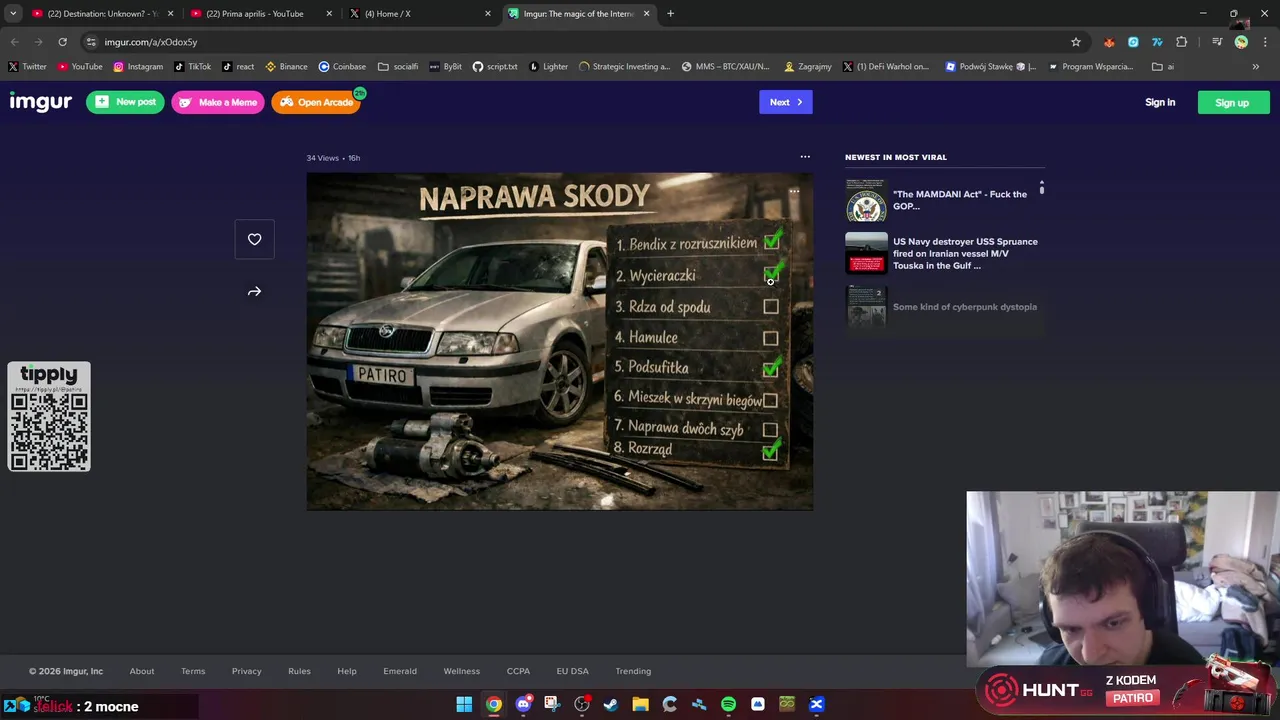The image size is (1280, 720).
Task: Expand the ai bookmarks folder
Action: (1163, 67)
